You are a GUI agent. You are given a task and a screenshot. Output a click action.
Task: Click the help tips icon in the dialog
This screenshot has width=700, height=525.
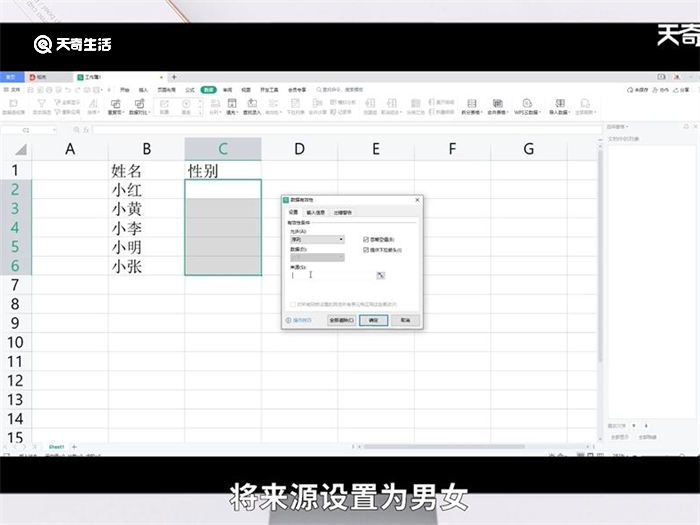coord(289,320)
